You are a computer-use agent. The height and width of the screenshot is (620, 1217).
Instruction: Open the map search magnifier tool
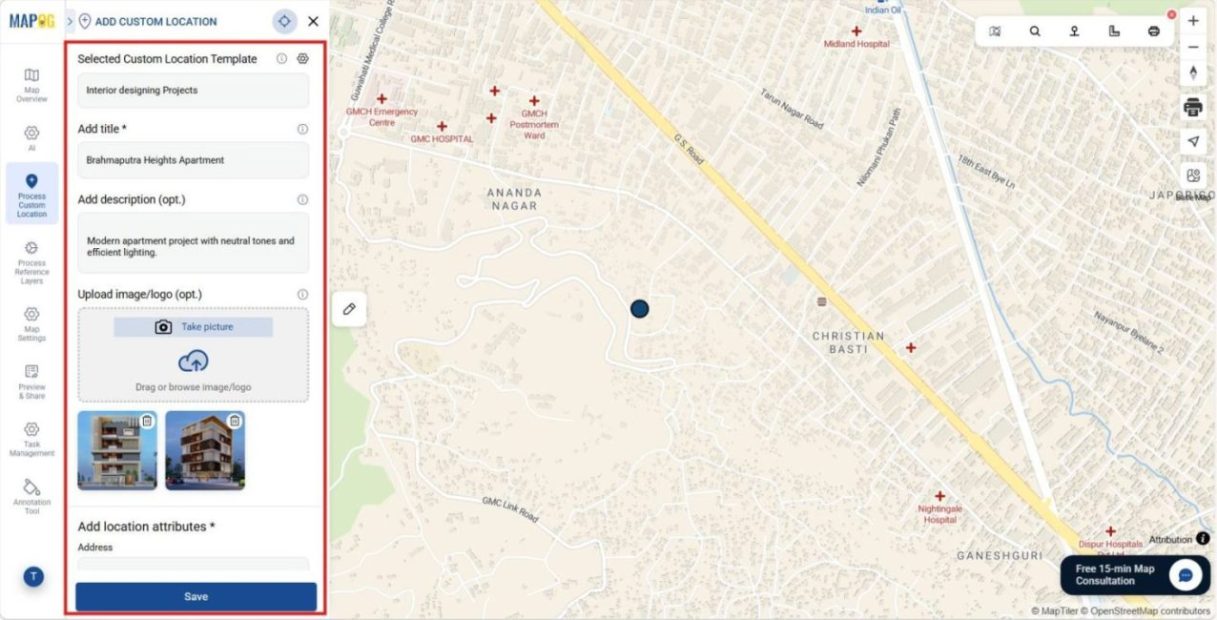click(x=1035, y=31)
